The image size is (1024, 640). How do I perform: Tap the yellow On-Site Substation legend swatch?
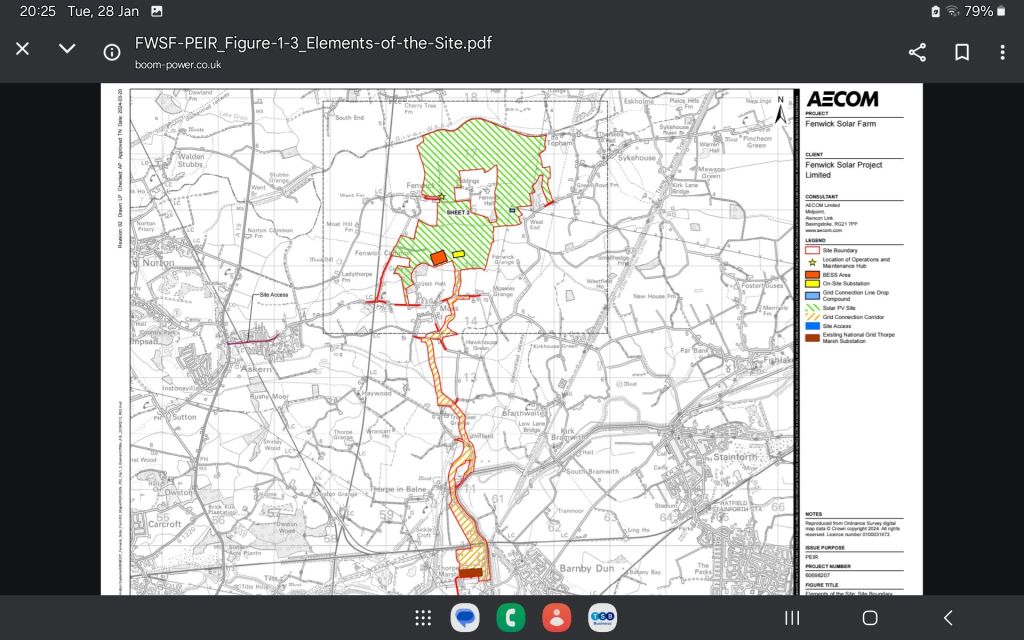[x=812, y=284]
